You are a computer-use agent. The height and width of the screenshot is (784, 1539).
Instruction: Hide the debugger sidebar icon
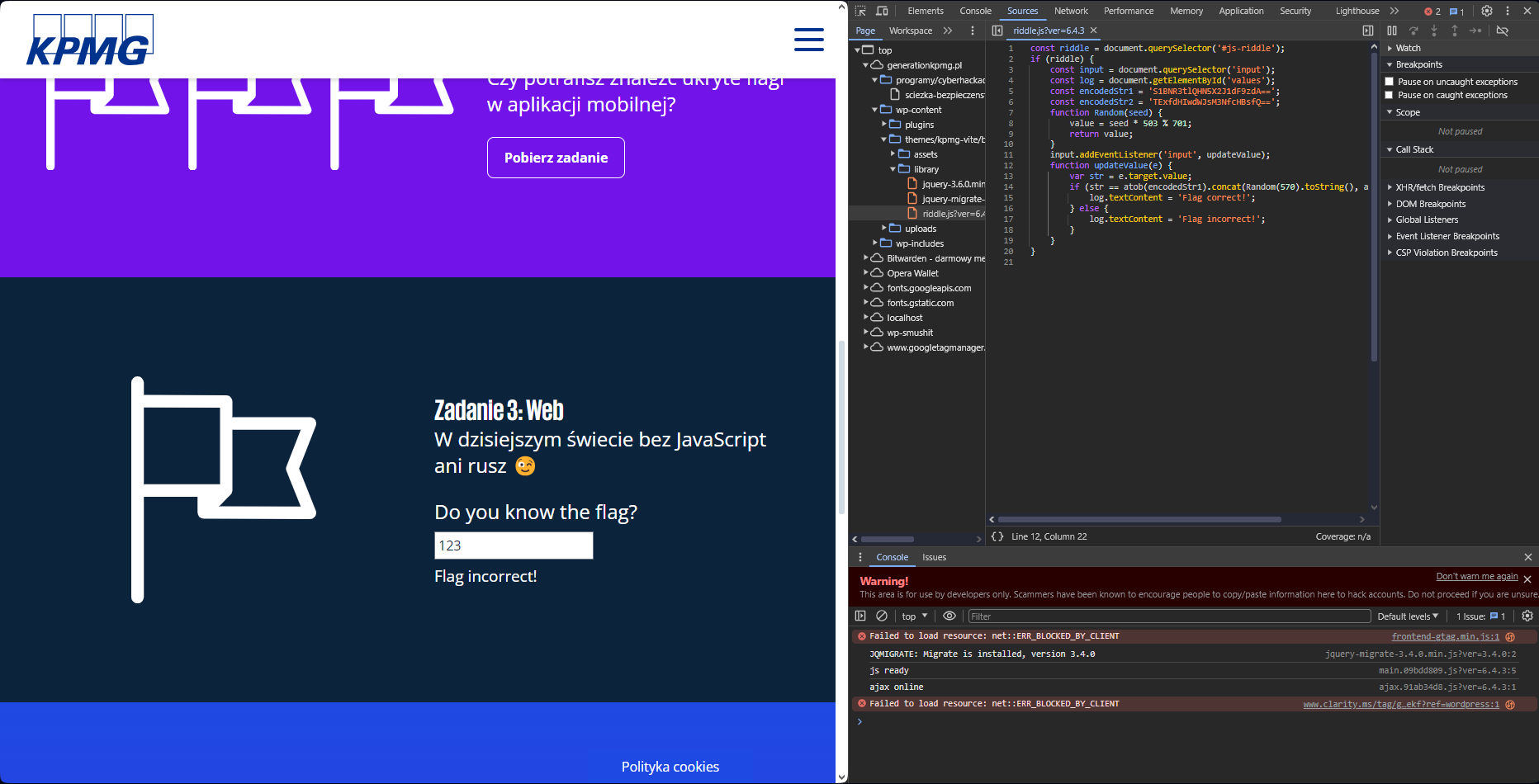coord(1368,31)
